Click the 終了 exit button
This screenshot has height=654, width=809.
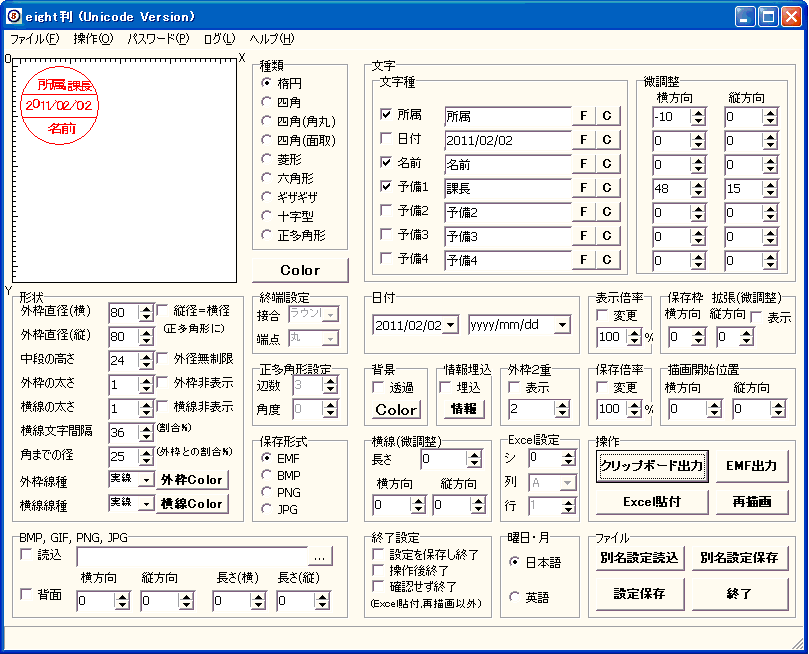coord(739,594)
